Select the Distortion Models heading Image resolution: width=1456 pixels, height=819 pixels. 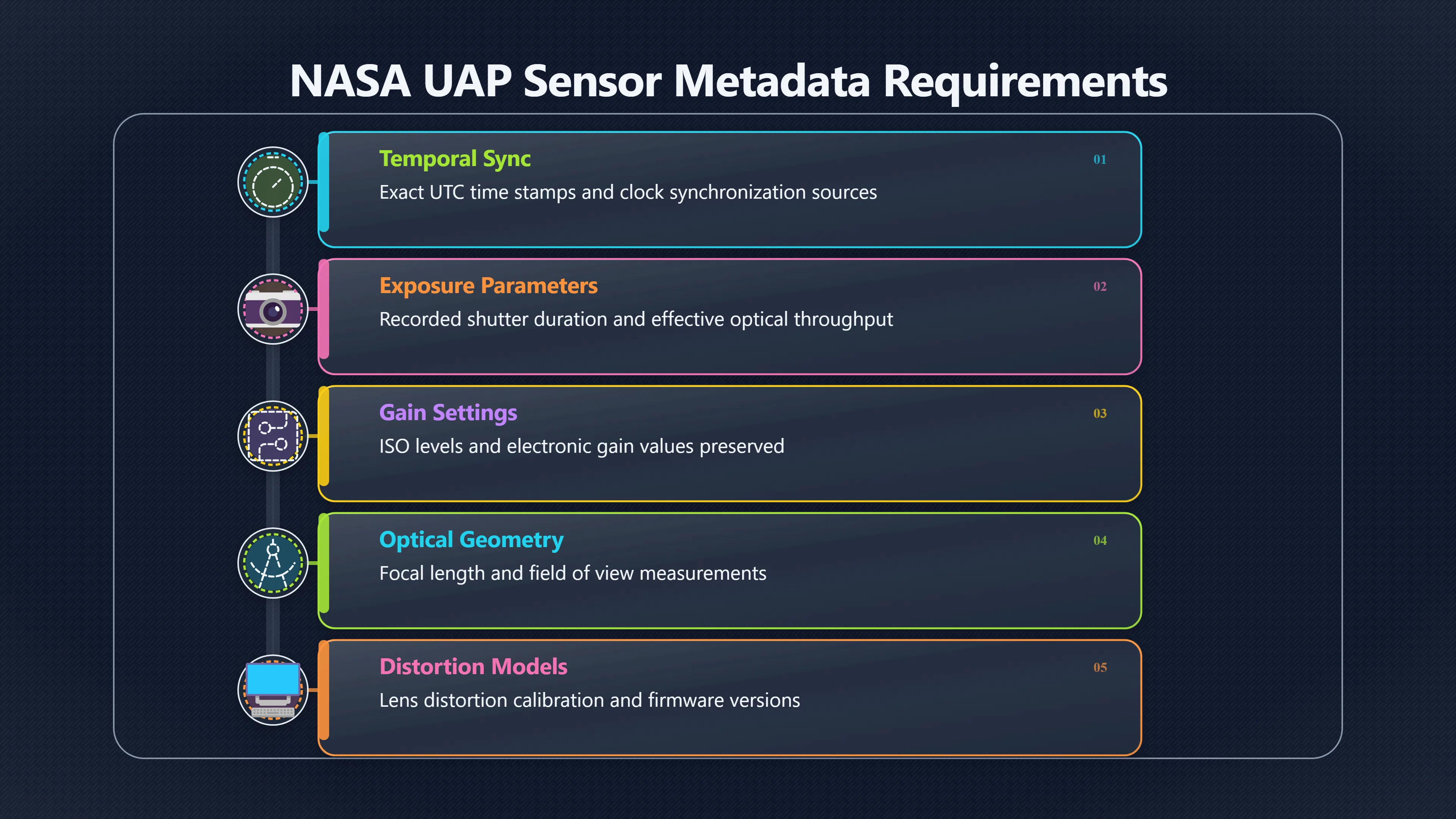(473, 667)
